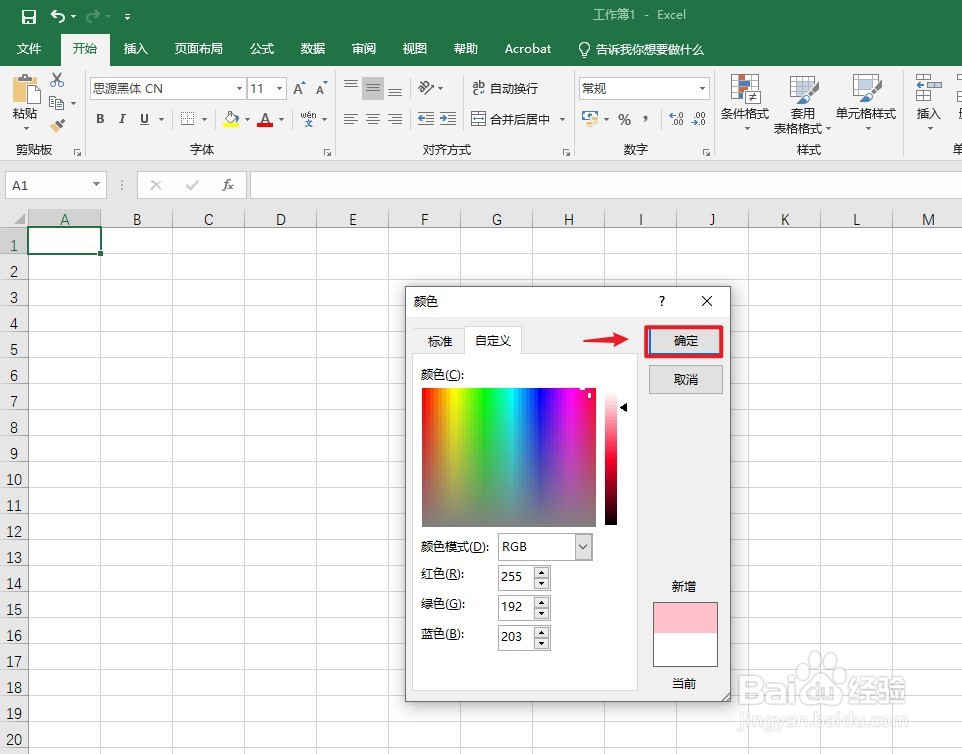This screenshot has width=962, height=754.
Task: Click the text Orientation icon
Action: click(x=426, y=88)
